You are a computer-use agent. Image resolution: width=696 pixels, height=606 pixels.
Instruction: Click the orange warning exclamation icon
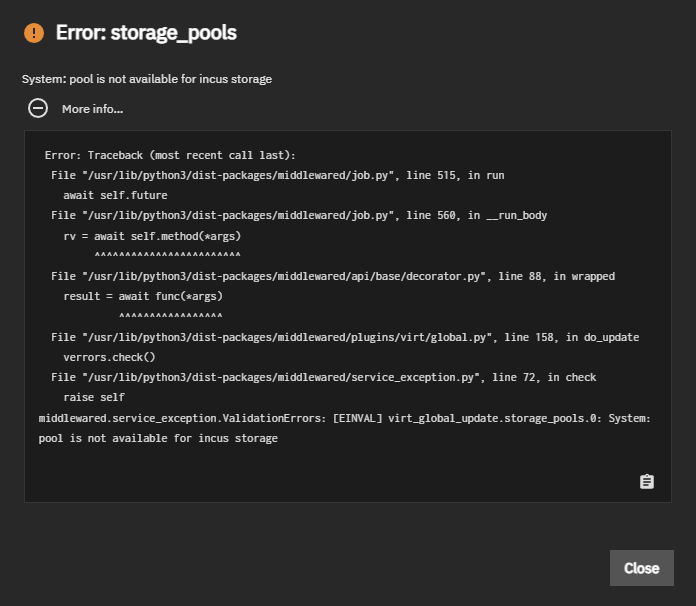tap(34, 33)
